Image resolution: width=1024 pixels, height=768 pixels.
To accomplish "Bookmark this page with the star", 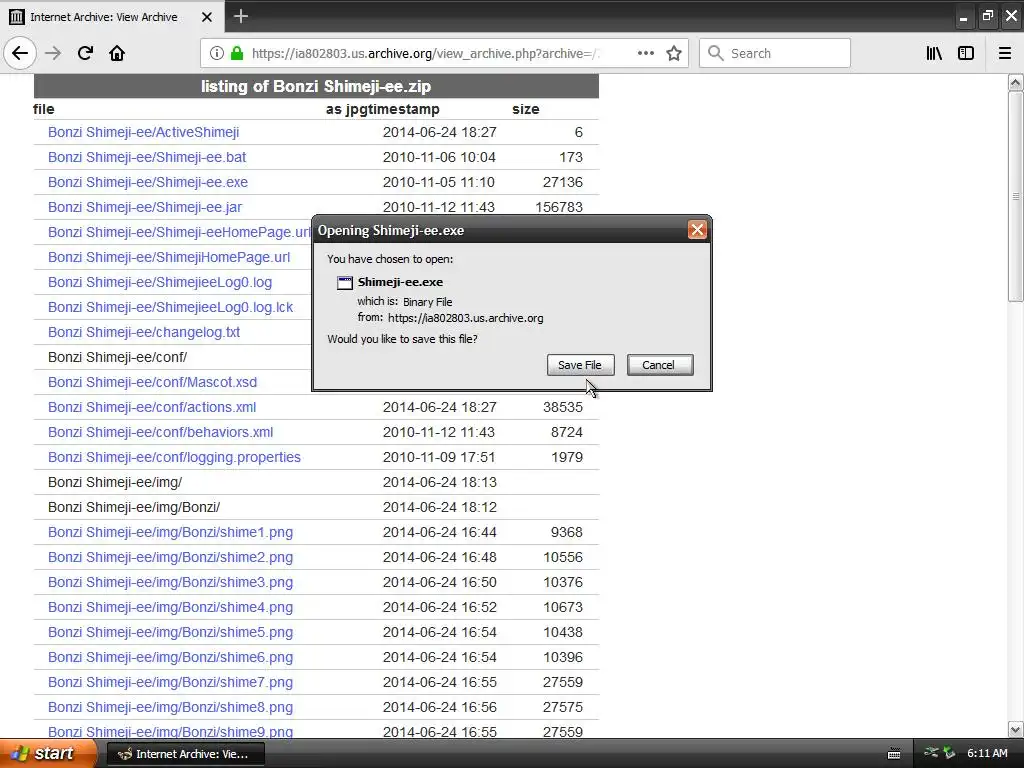I will [674, 53].
